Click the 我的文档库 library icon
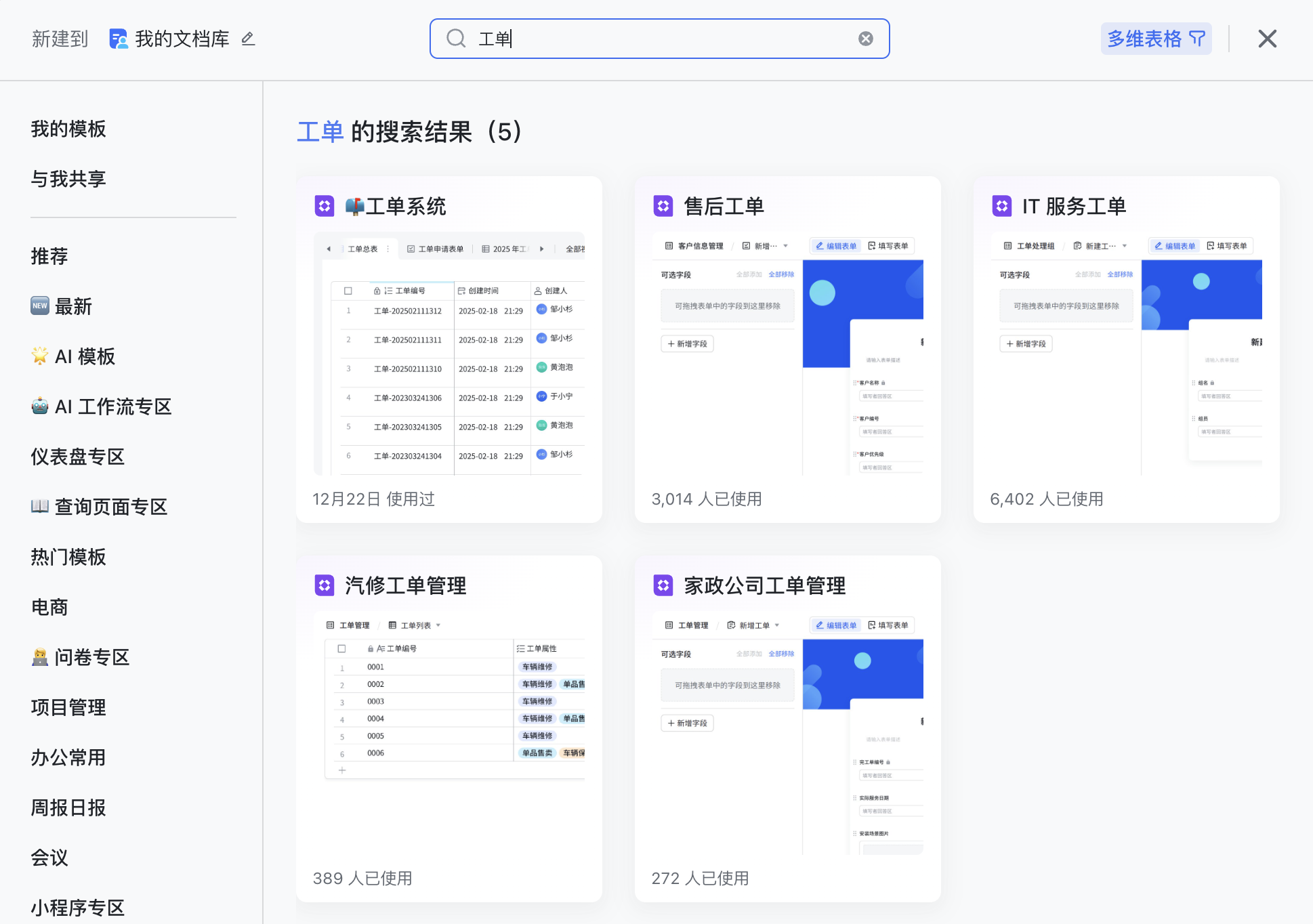The image size is (1313, 924). [x=118, y=39]
